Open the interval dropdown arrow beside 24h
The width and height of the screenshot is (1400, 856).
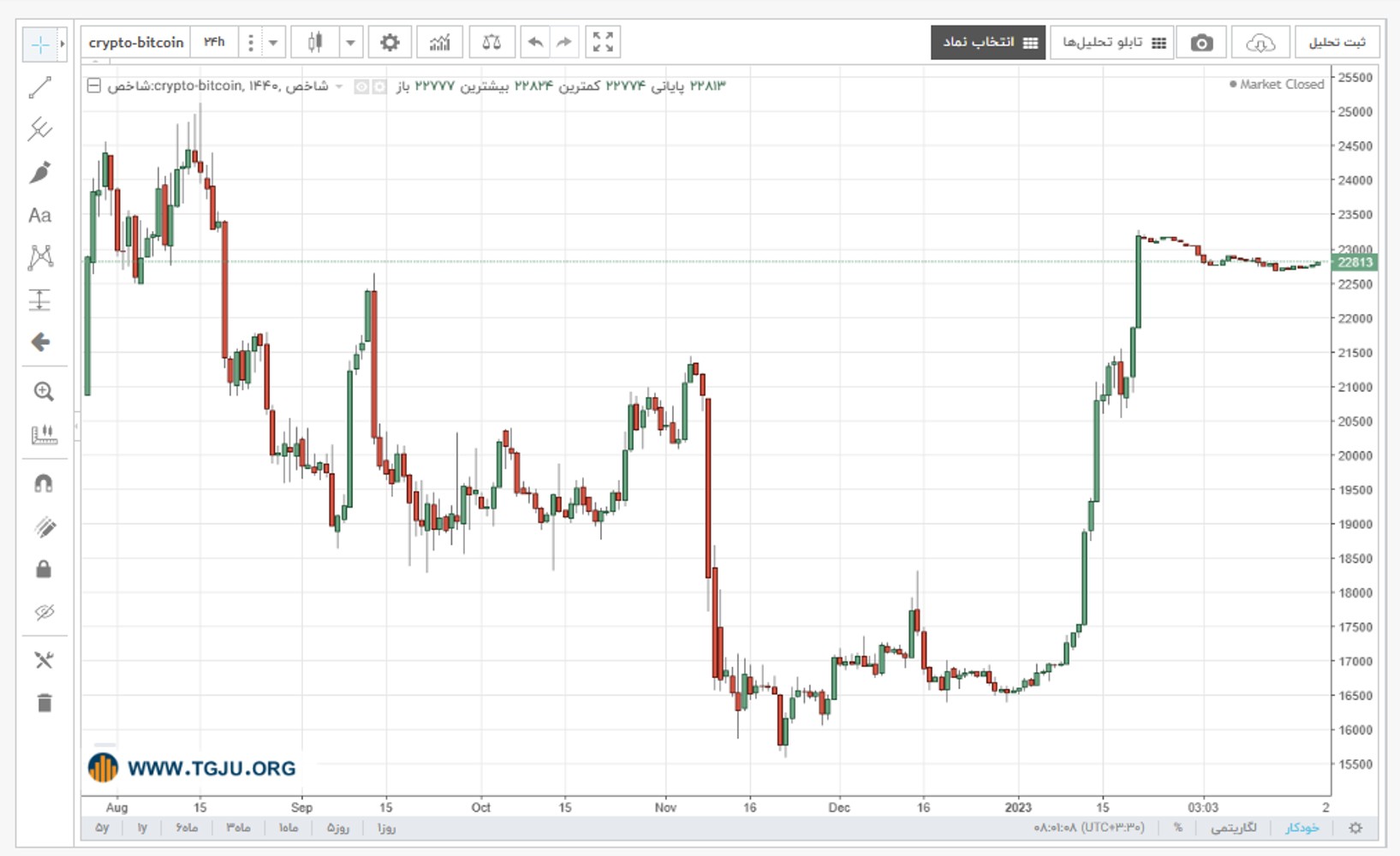273,42
